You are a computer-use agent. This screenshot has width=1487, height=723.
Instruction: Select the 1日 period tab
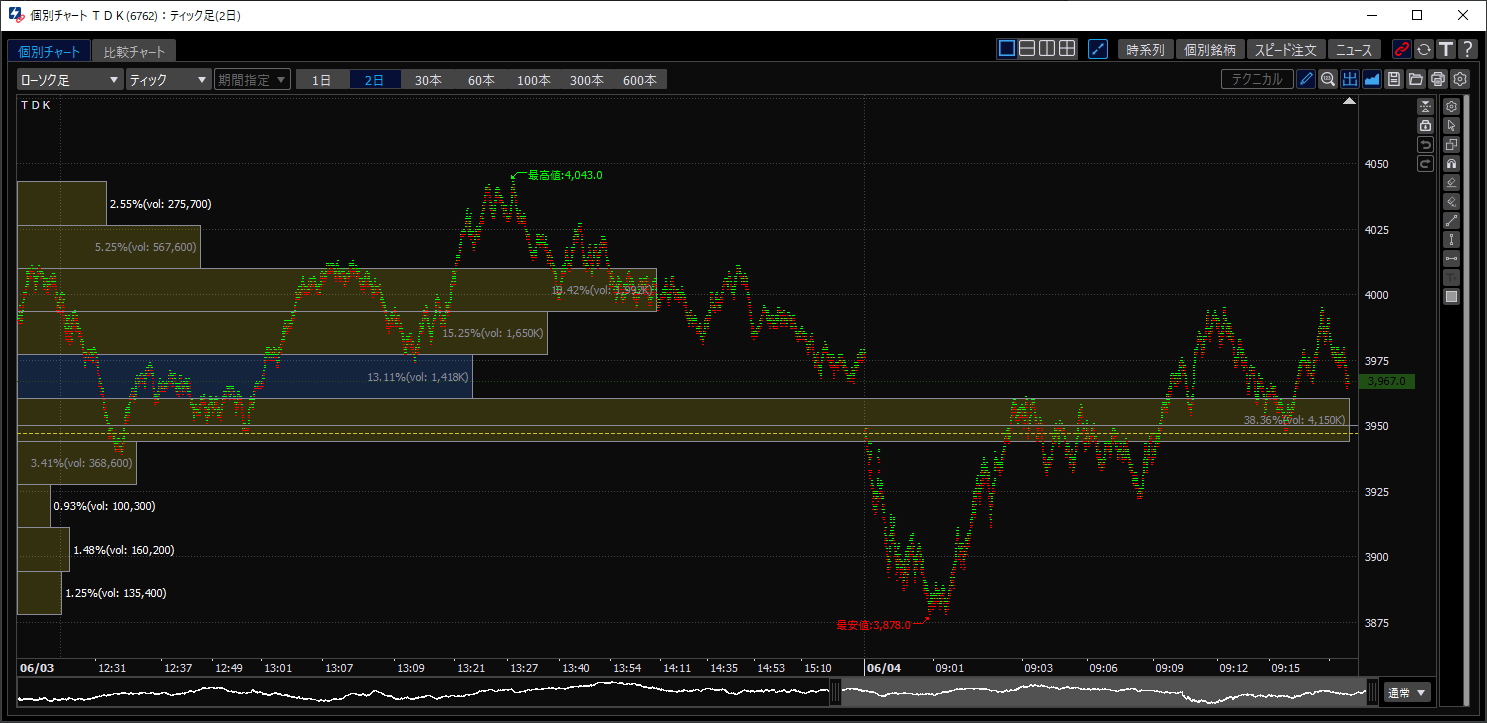tap(322, 80)
